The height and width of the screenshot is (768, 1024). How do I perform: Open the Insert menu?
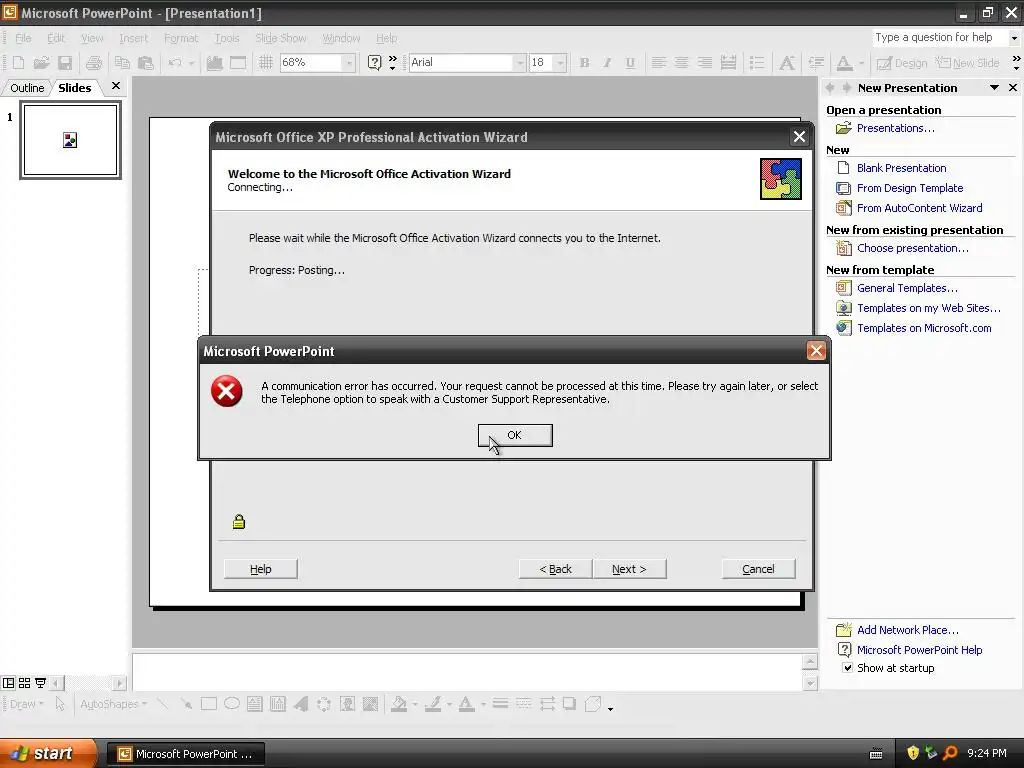[133, 38]
